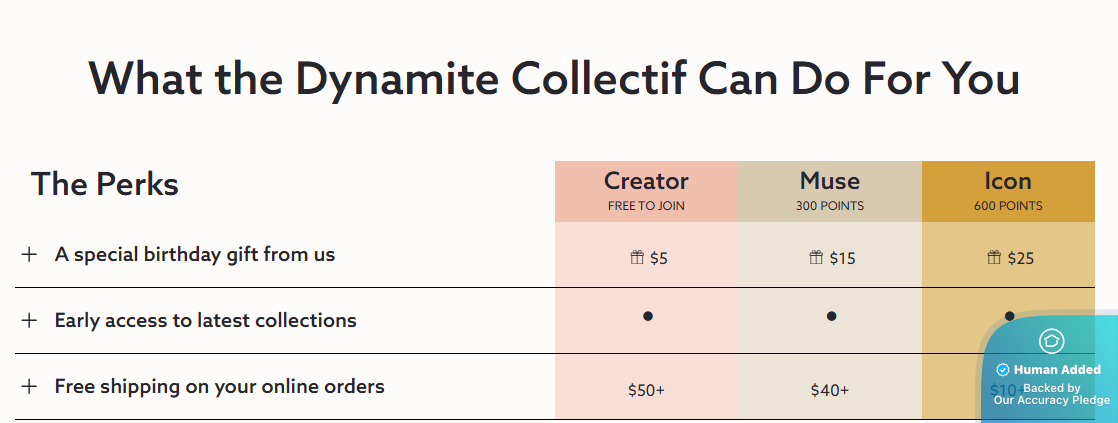Select the Creator tier header
This screenshot has width=1118, height=423.
click(646, 191)
